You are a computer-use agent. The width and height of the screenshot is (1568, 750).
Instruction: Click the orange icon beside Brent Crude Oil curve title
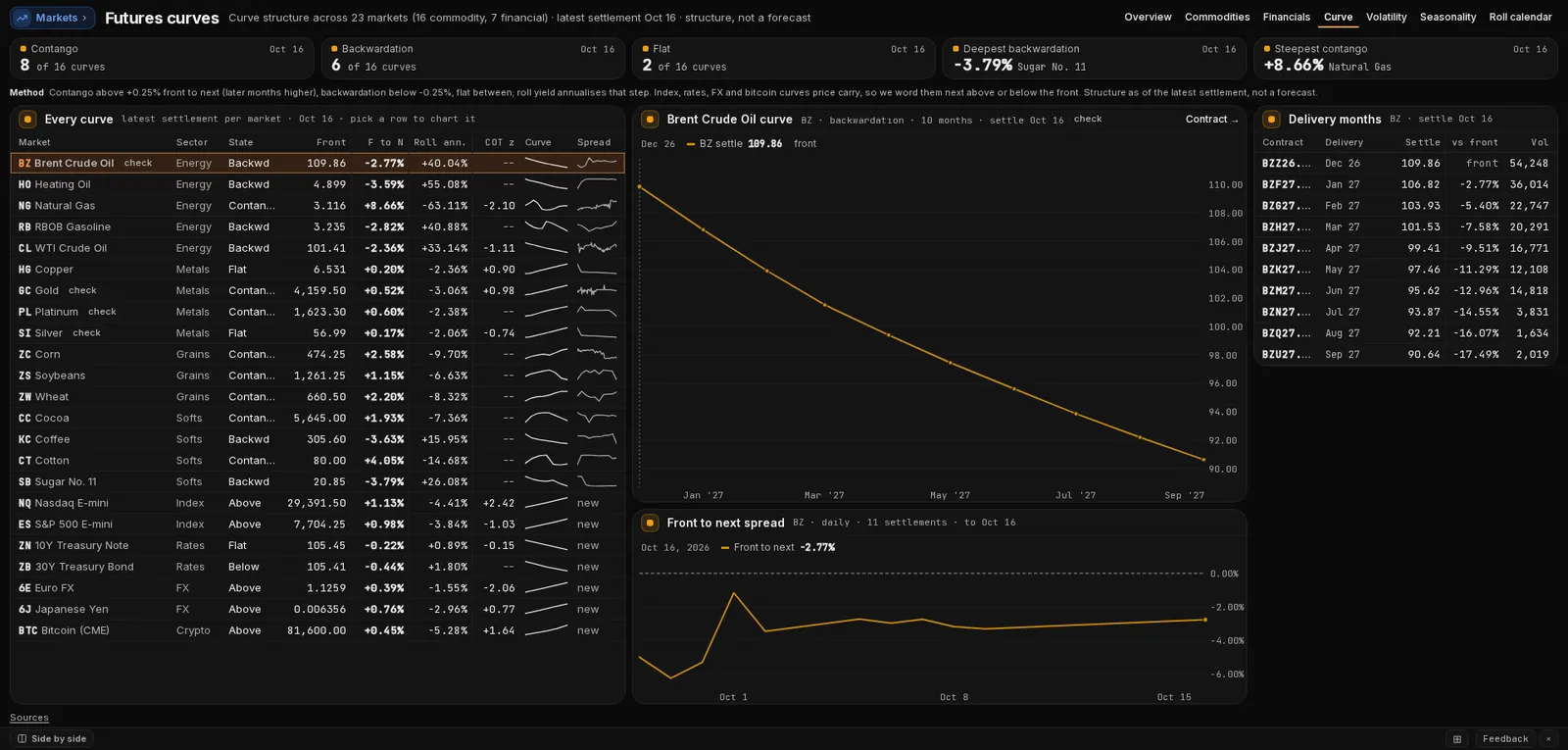pyautogui.click(x=650, y=120)
